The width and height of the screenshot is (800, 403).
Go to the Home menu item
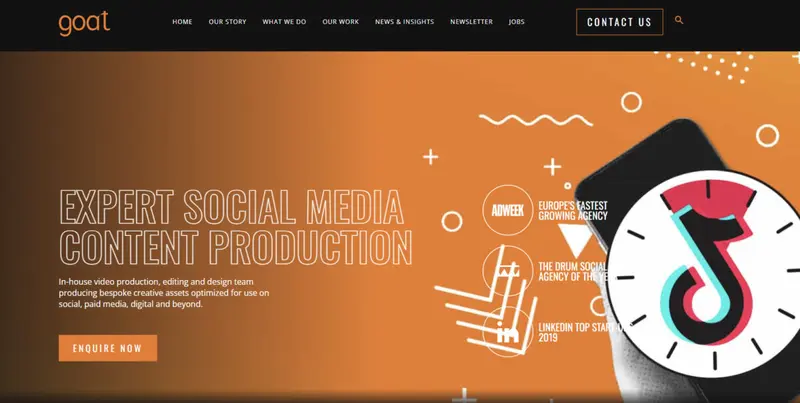[x=182, y=22]
